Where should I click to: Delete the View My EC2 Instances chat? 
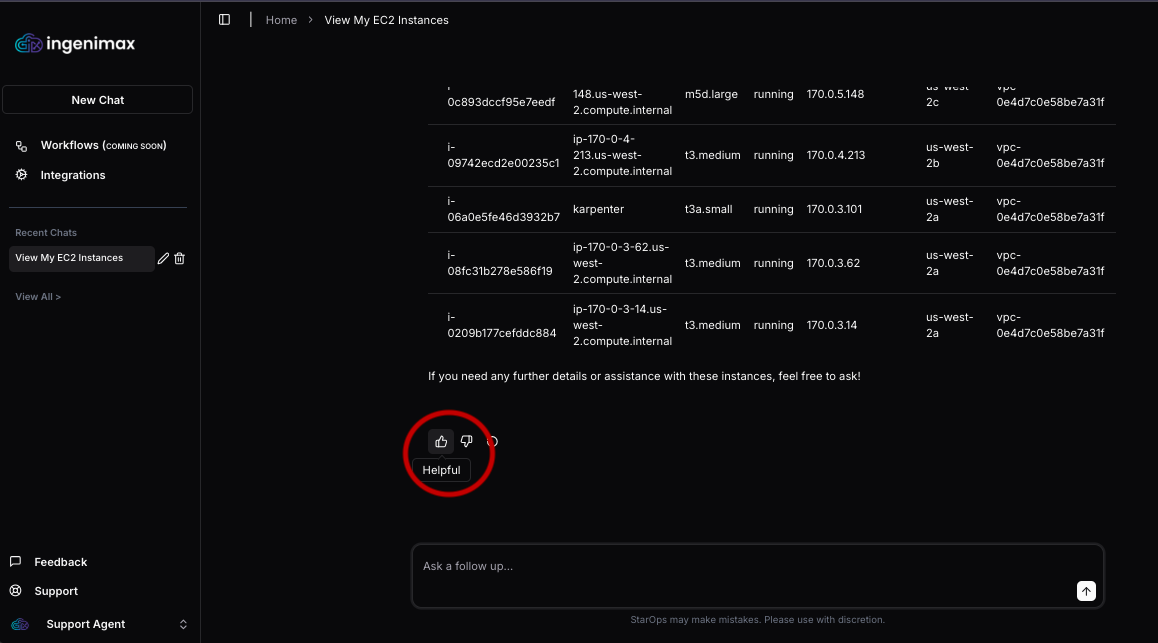point(180,258)
